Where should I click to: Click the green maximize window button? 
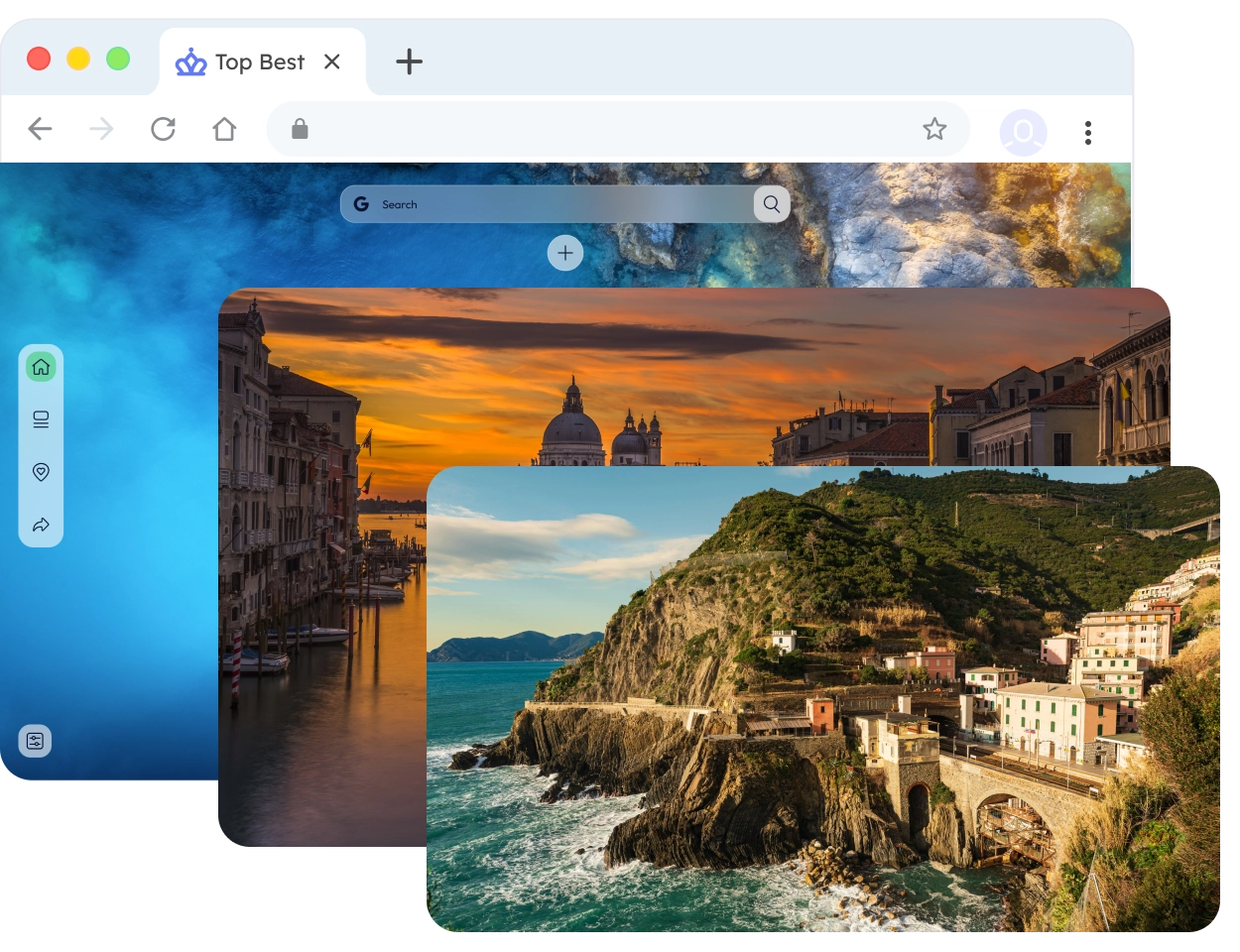coord(118,59)
